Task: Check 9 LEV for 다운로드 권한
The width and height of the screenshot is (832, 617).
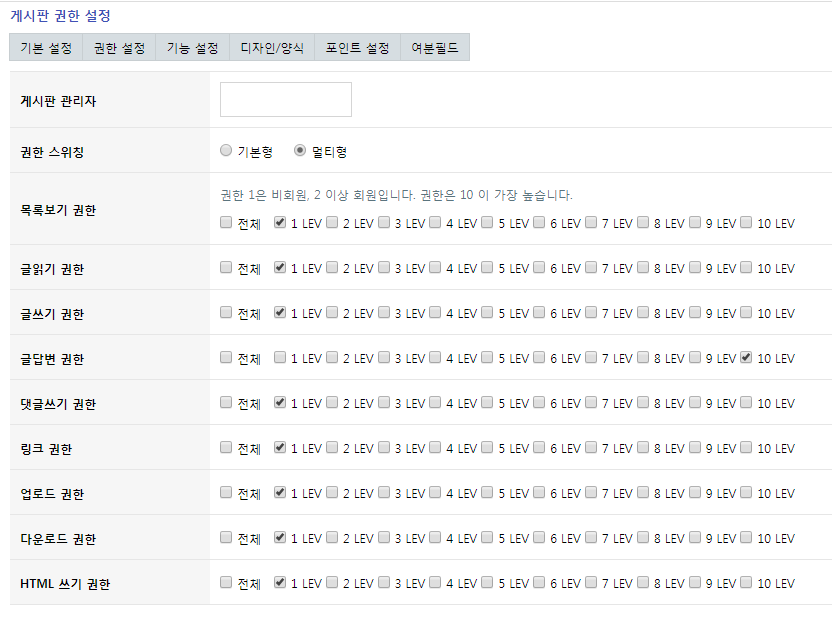Action: coord(695,538)
